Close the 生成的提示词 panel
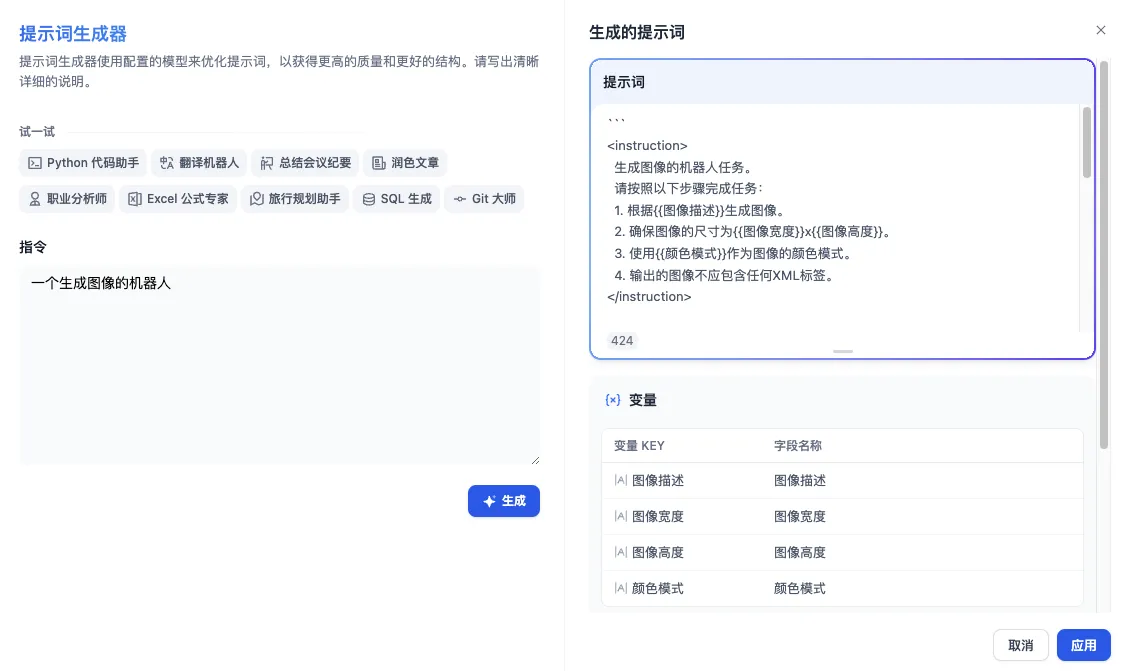1129x671 pixels. (1100, 31)
